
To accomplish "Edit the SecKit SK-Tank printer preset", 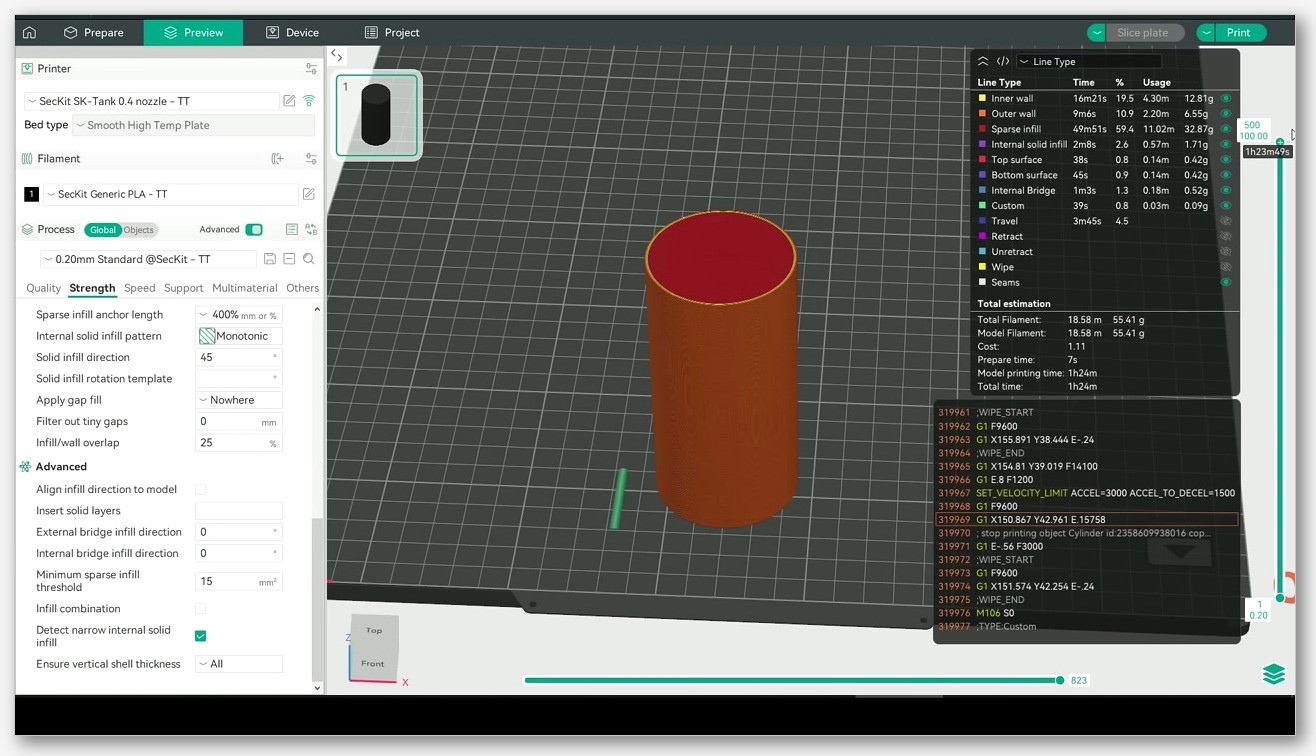I will (x=289, y=101).
